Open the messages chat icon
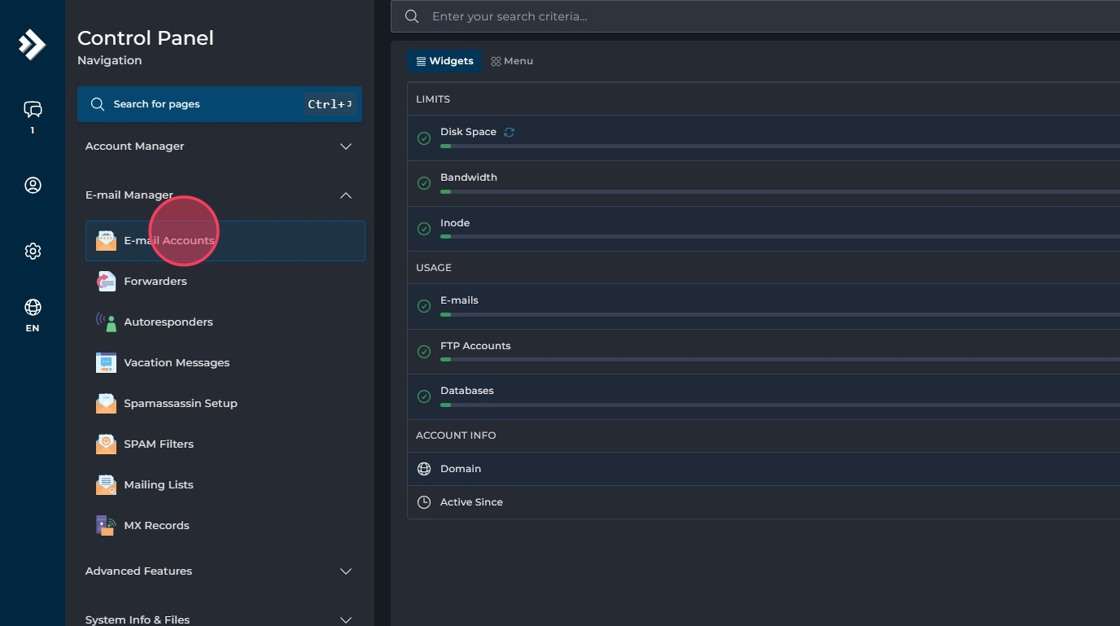The height and width of the screenshot is (626, 1120). [32, 109]
